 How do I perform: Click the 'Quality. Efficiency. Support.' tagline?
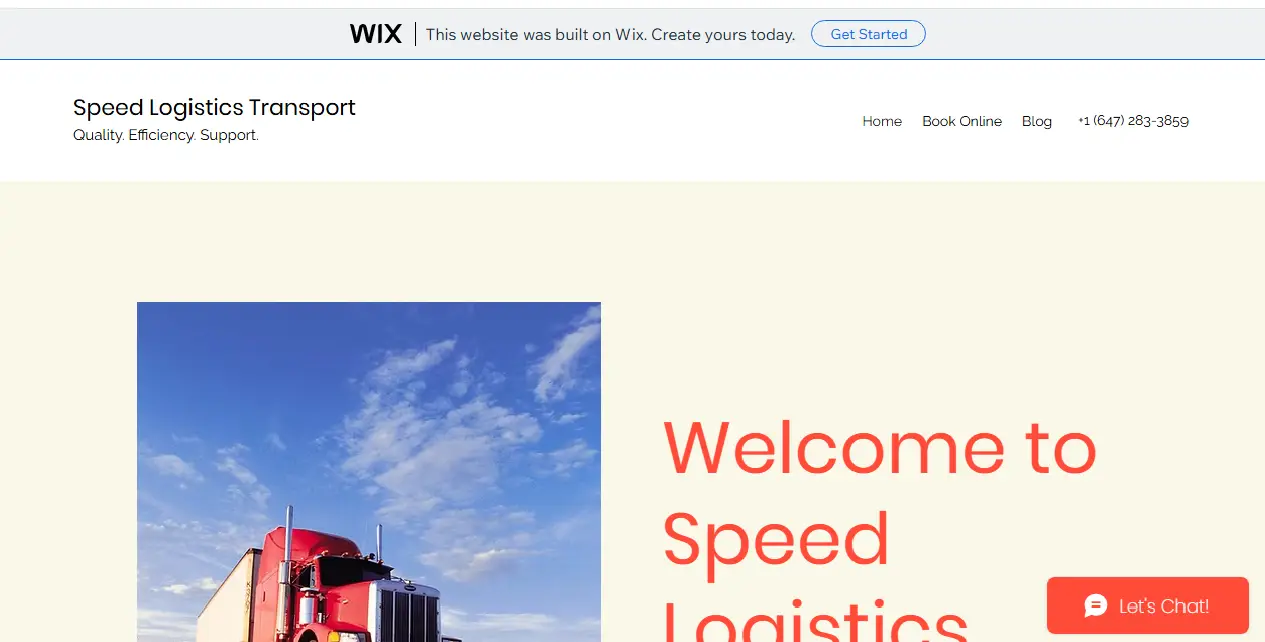(x=166, y=135)
